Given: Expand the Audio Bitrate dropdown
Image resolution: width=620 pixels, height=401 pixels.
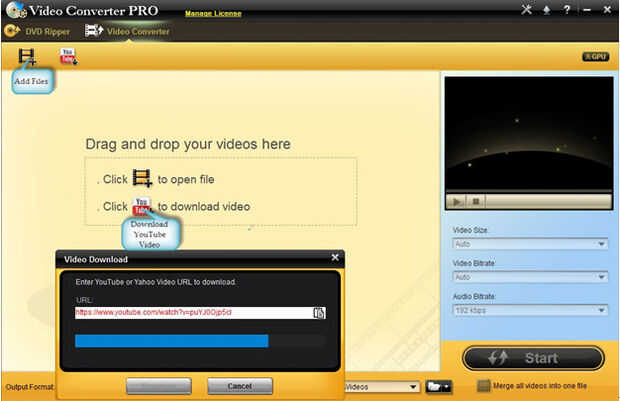Looking at the screenshot, I should point(529,310).
